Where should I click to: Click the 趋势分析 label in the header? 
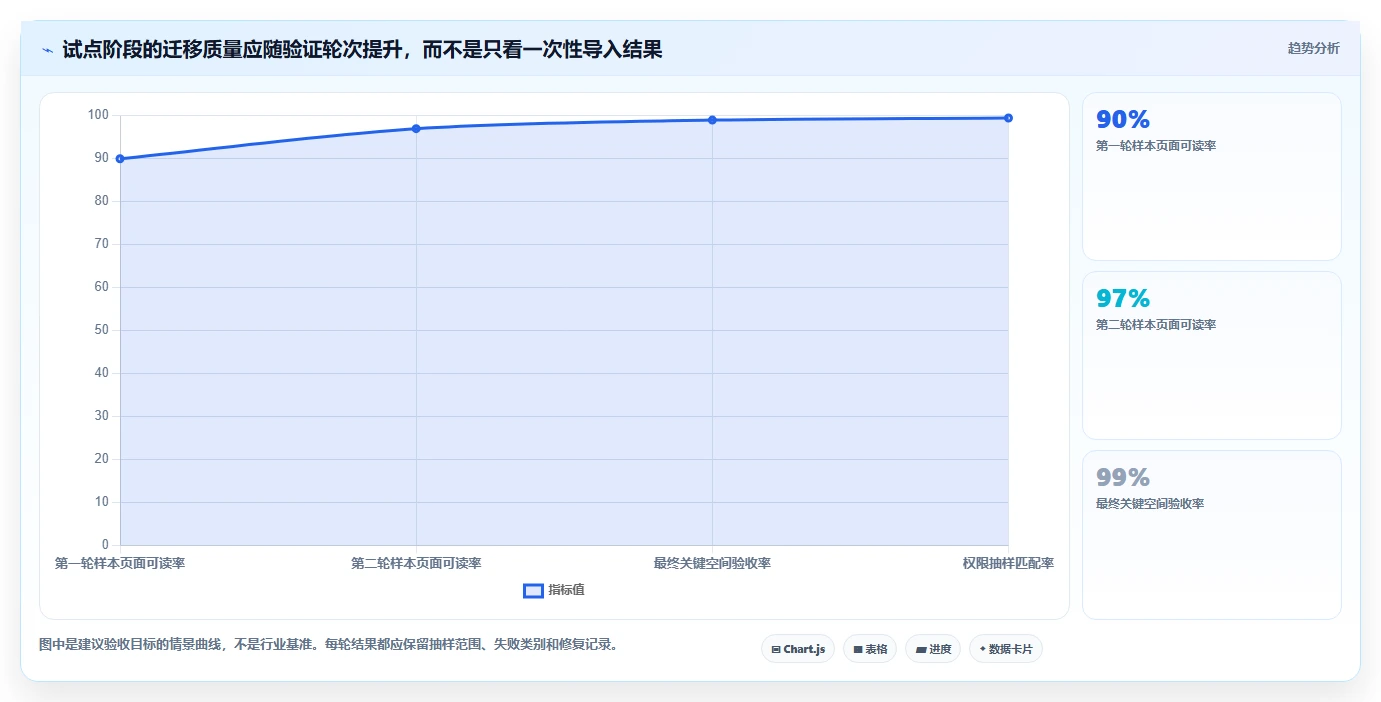pyautogui.click(x=1313, y=48)
